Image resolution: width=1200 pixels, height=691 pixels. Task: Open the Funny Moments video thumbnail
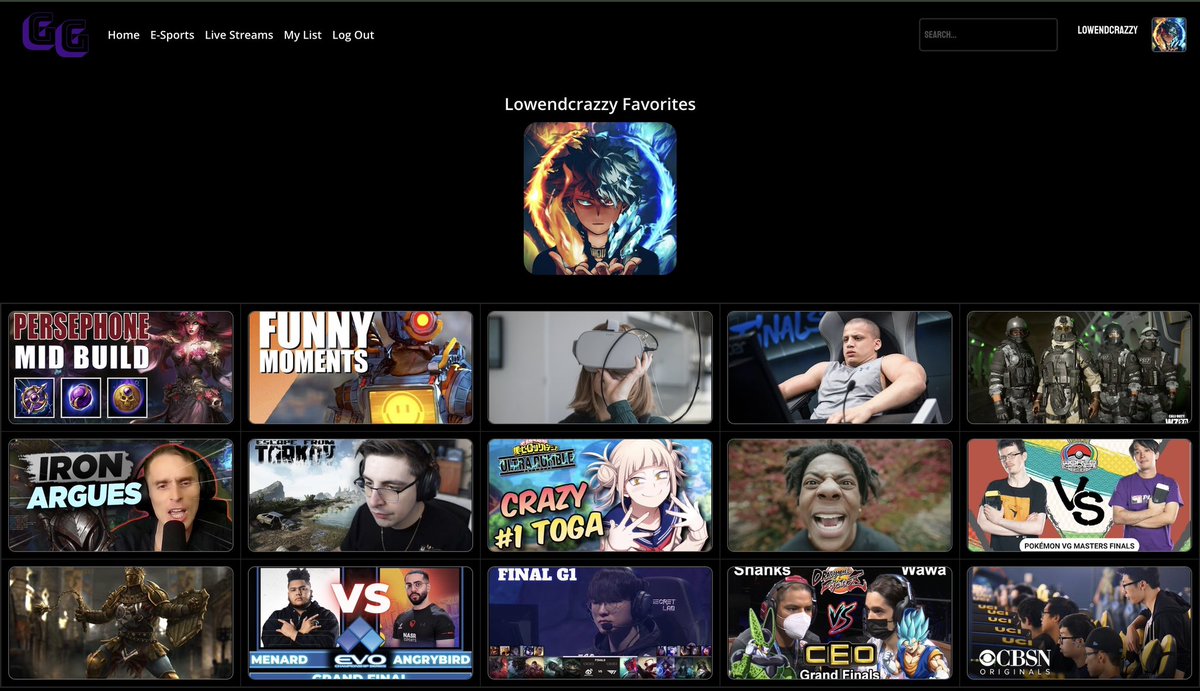click(360, 367)
